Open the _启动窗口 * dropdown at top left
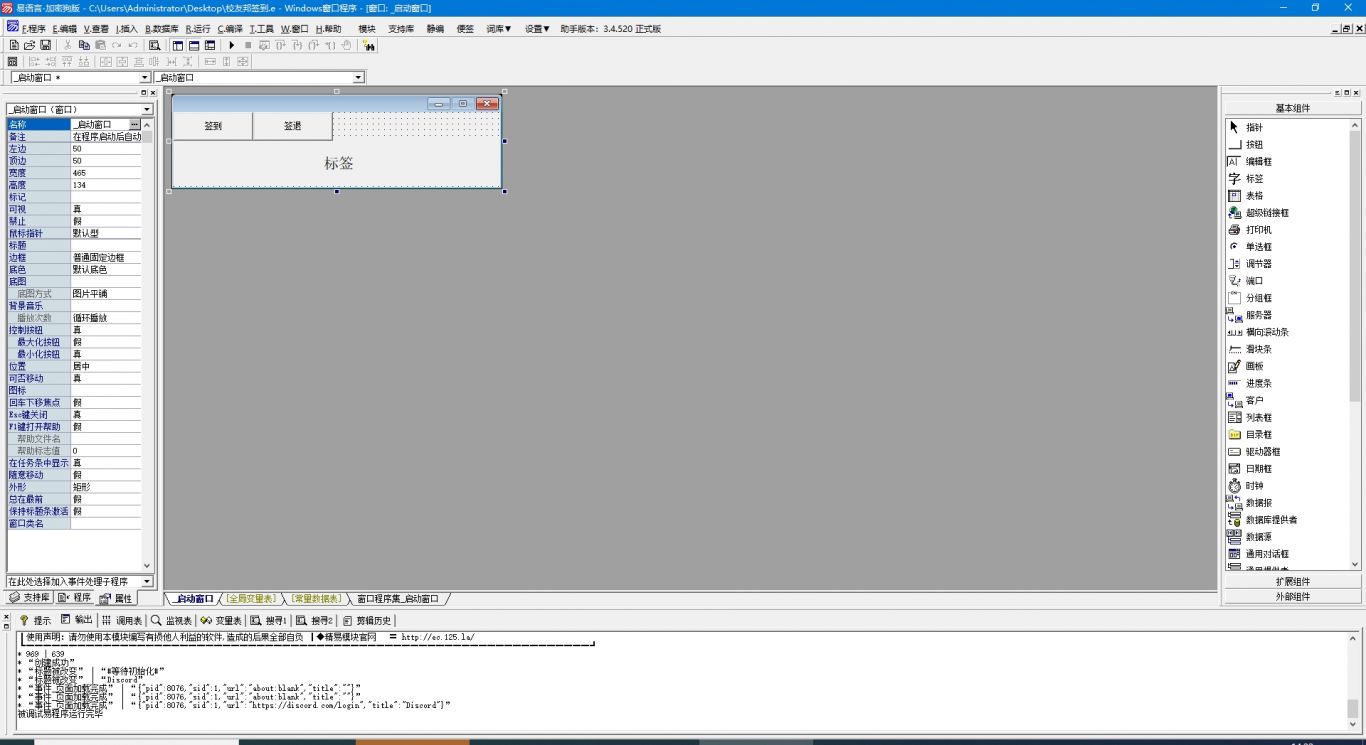 coord(144,77)
